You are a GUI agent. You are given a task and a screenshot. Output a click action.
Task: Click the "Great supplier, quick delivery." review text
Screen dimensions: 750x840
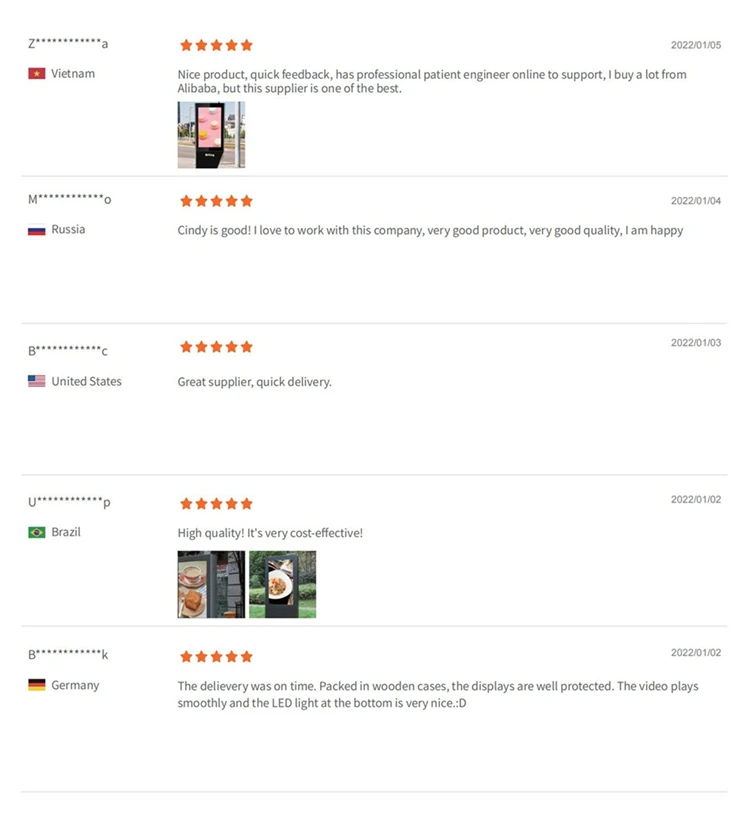point(254,382)
